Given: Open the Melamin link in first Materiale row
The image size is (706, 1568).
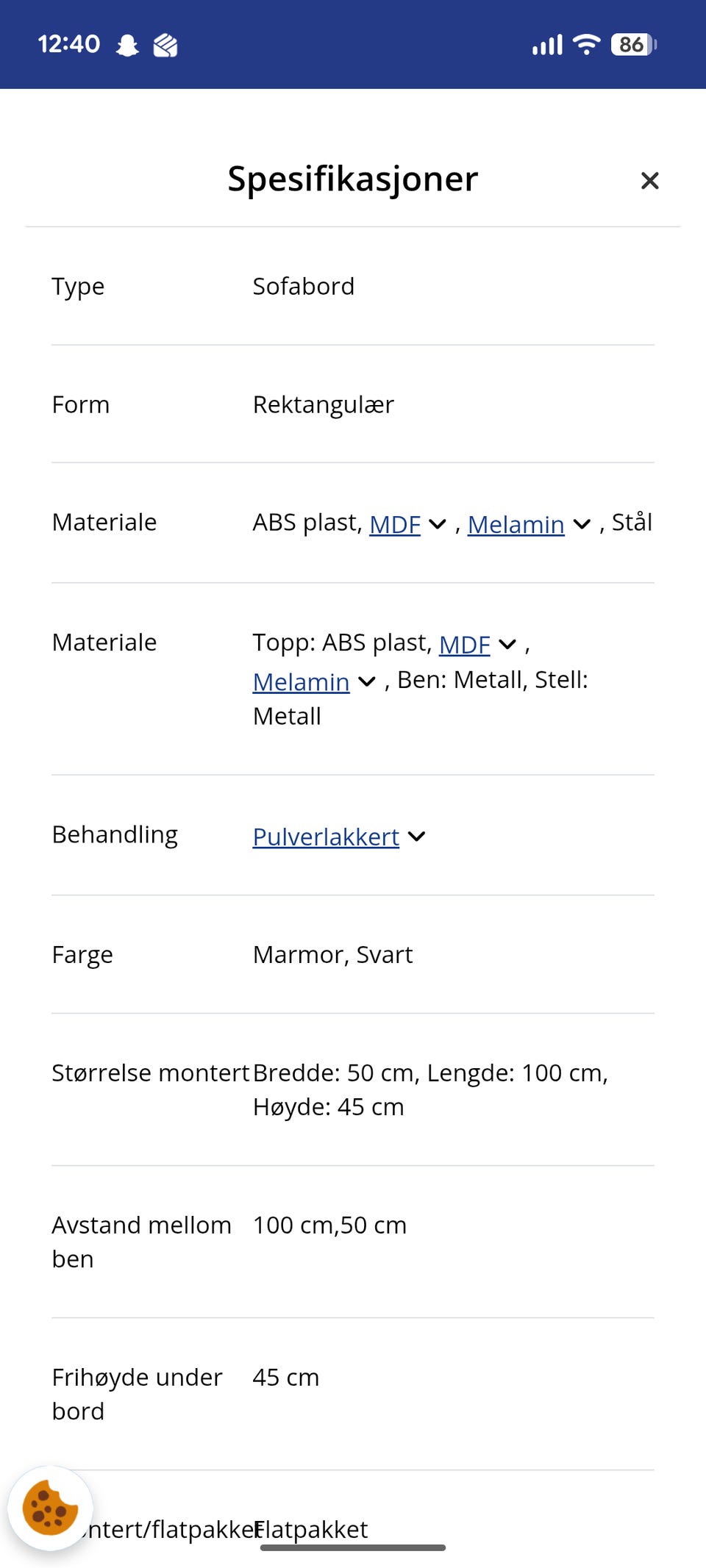Looking at the screenshot, I should click(x=516, y=524).
